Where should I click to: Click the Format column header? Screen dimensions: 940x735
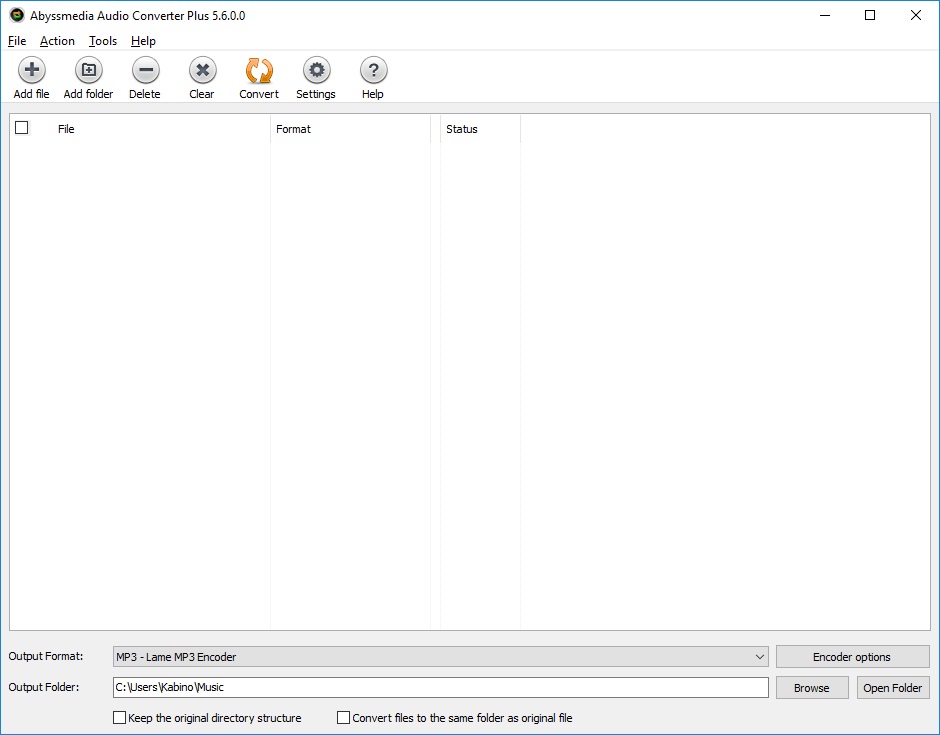(x=351, y=129)
